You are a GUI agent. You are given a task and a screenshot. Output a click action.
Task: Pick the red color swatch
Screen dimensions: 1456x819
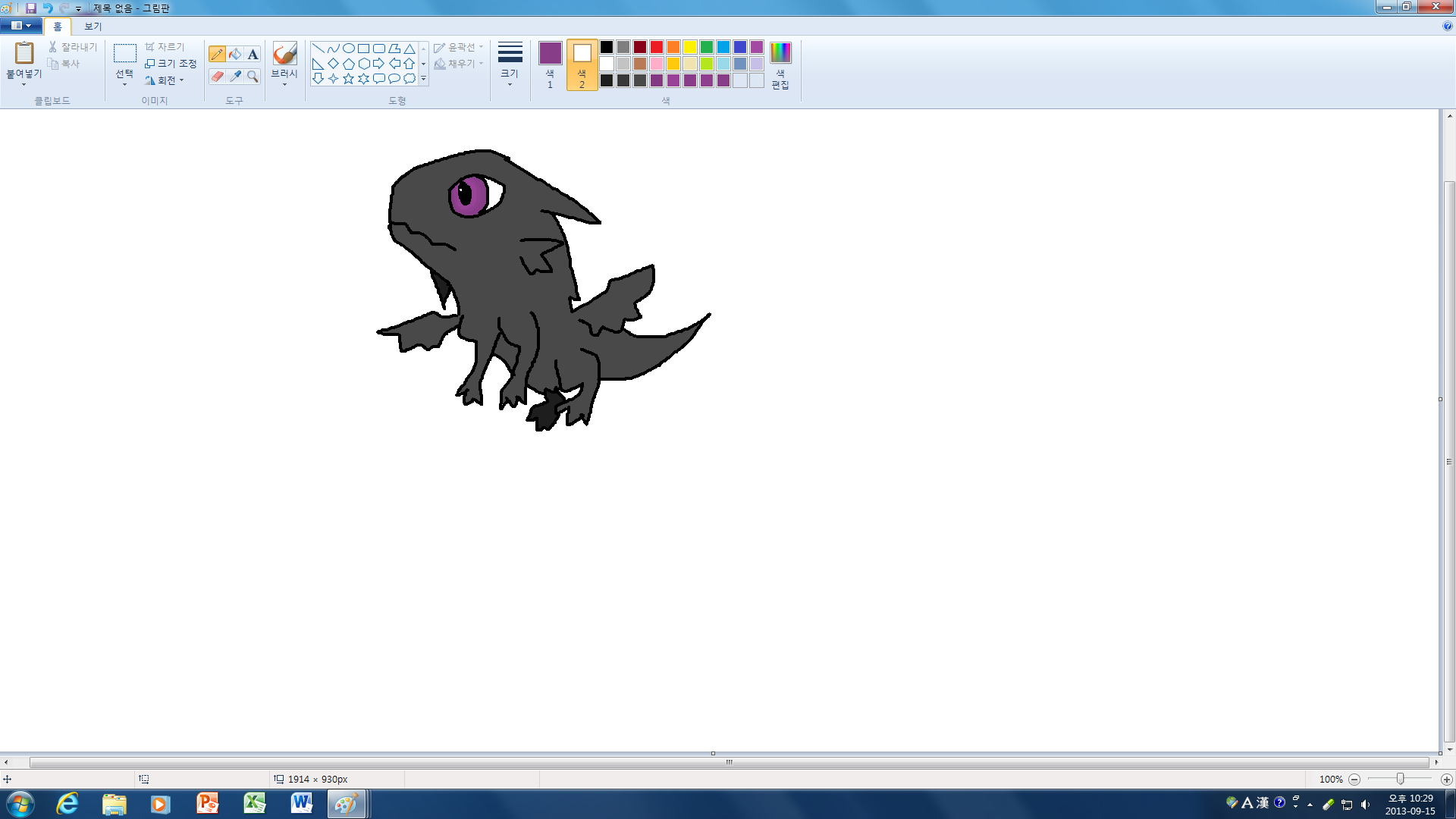pos(657,47)
